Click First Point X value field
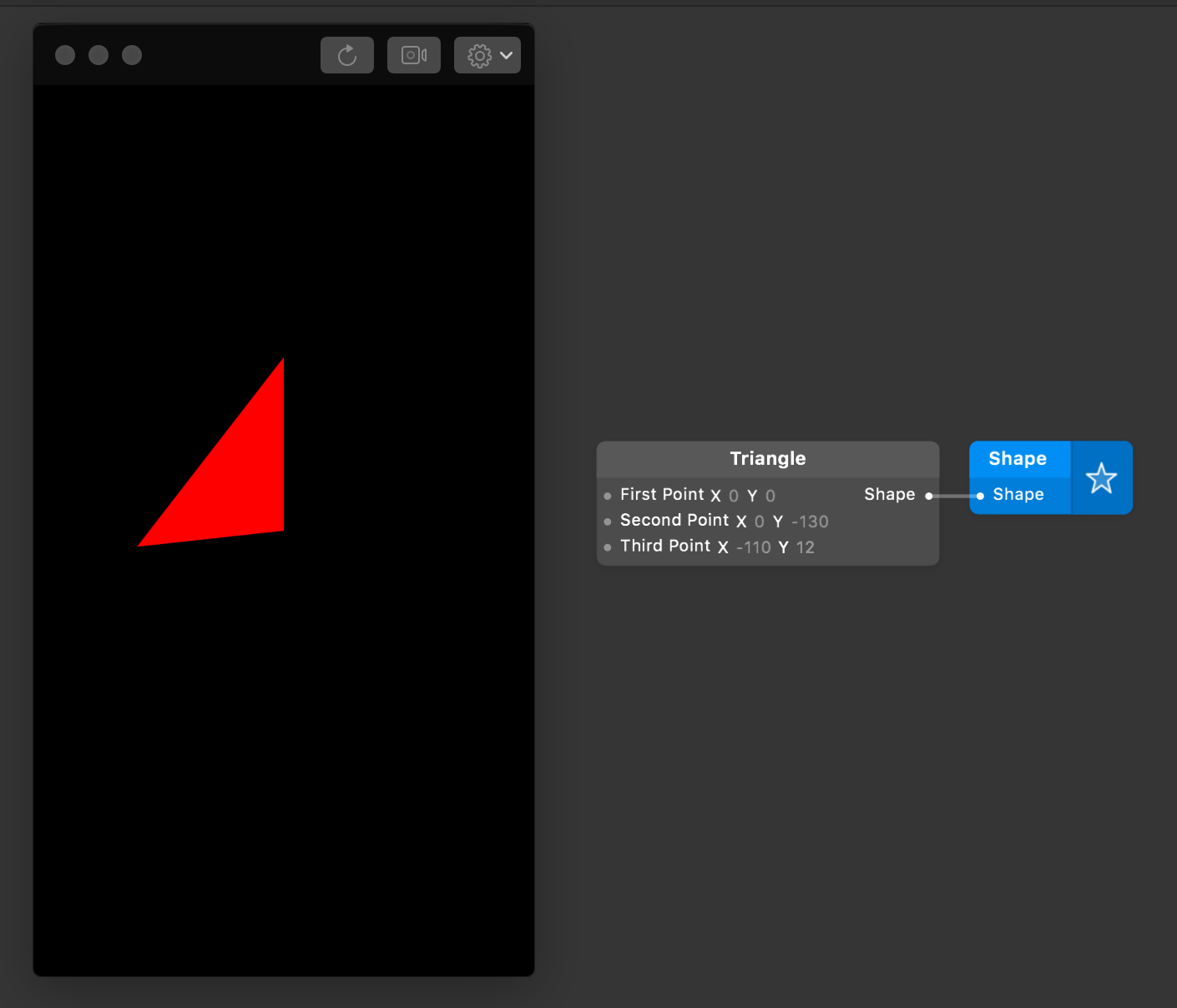This screenshot has height=1008, width=1177. [734, 496]
